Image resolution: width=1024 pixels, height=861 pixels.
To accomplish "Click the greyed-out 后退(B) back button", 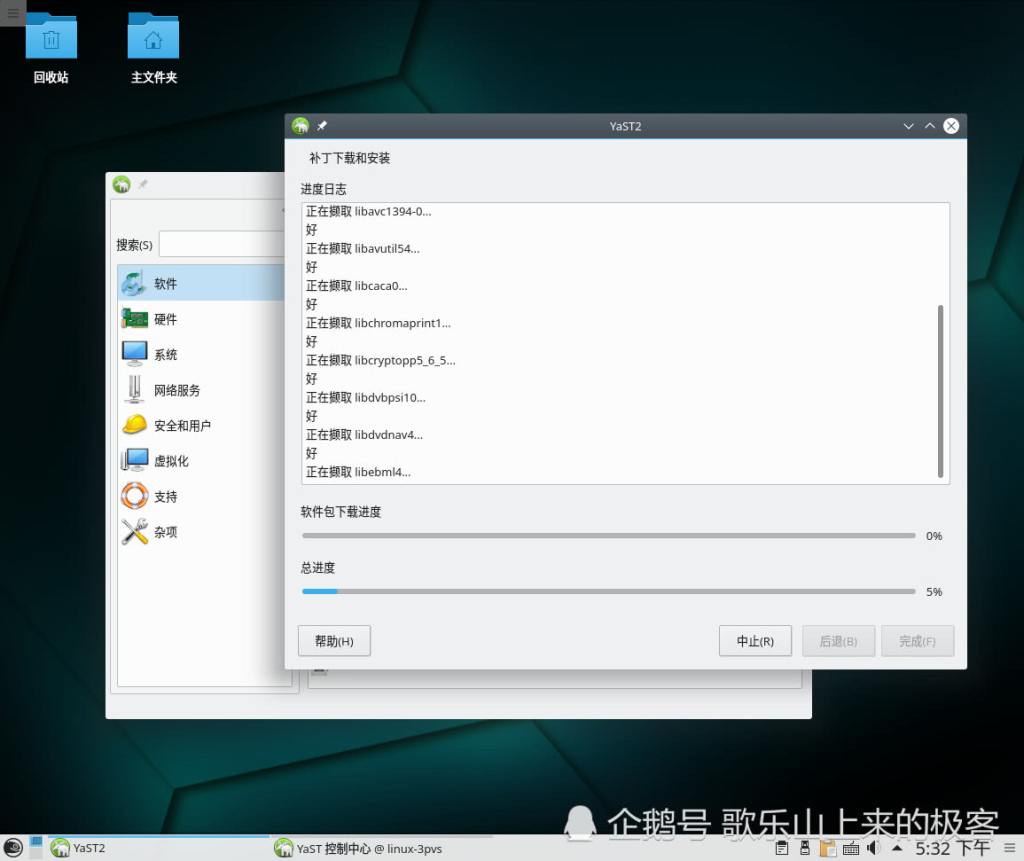I will [839, 641].
